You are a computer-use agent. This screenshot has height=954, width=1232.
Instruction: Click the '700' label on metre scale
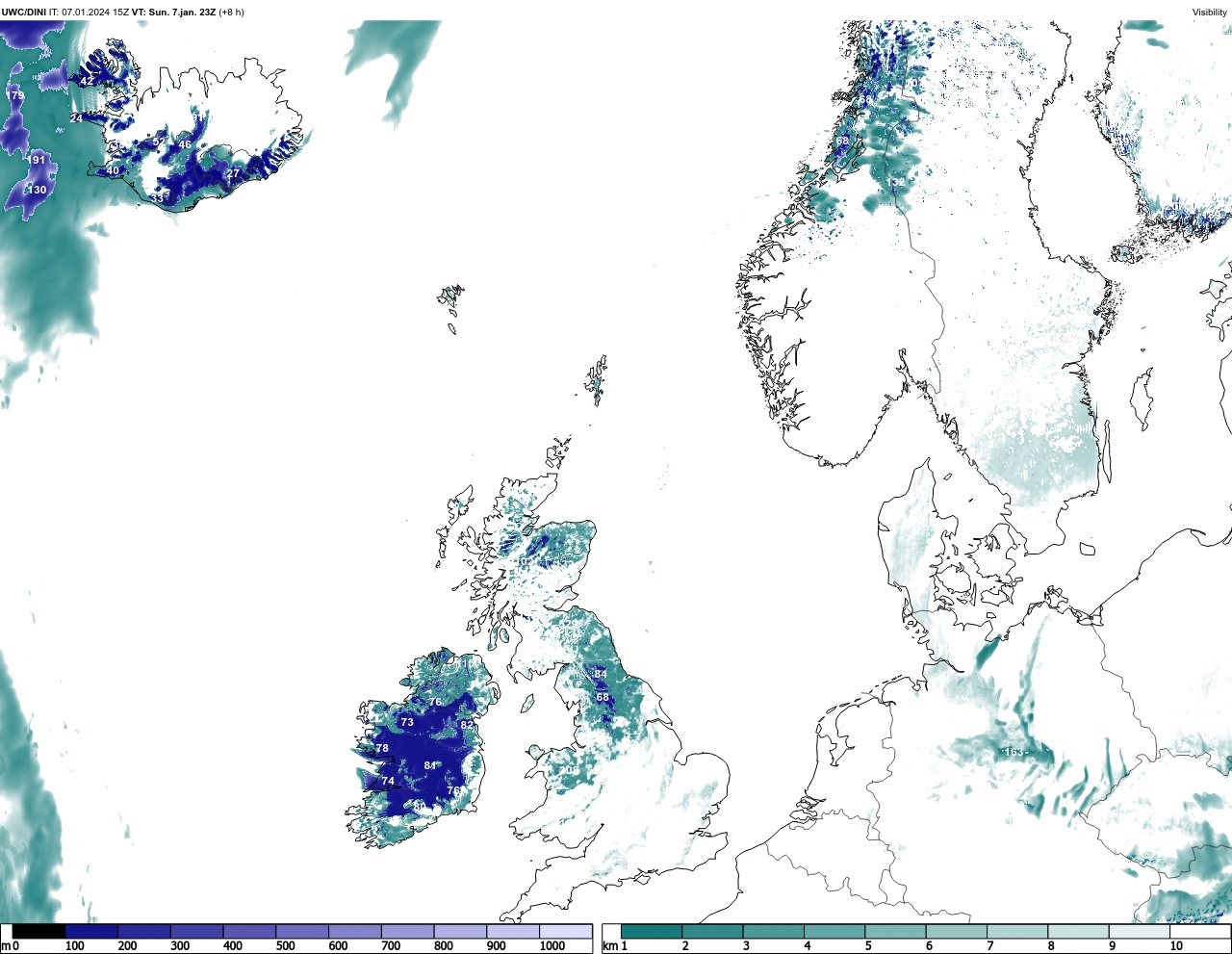tap(391, 946)
